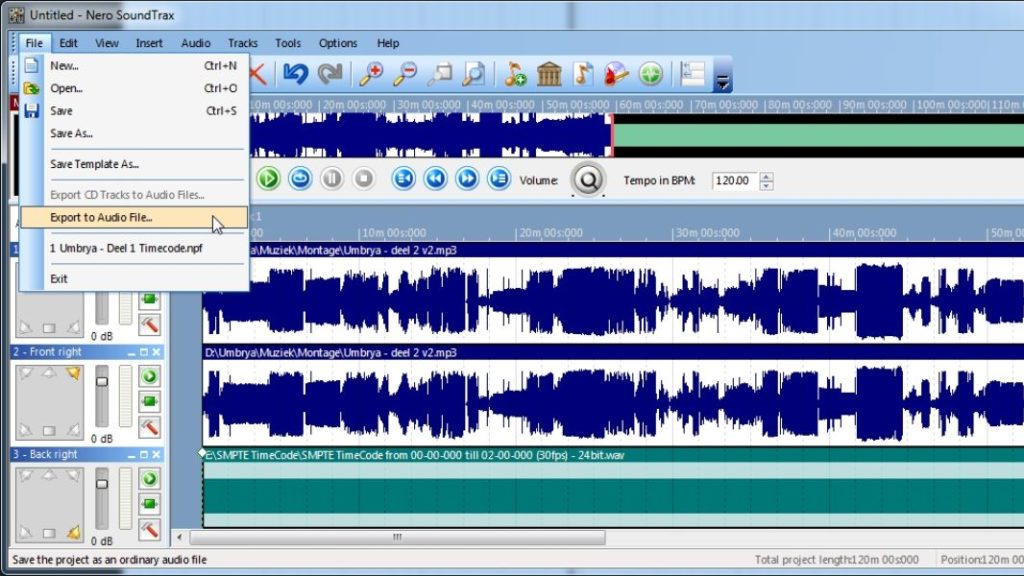This screenshot has height=576, width=1024.
Task: Open the Tracks menu
Action: tap(242, 43)
